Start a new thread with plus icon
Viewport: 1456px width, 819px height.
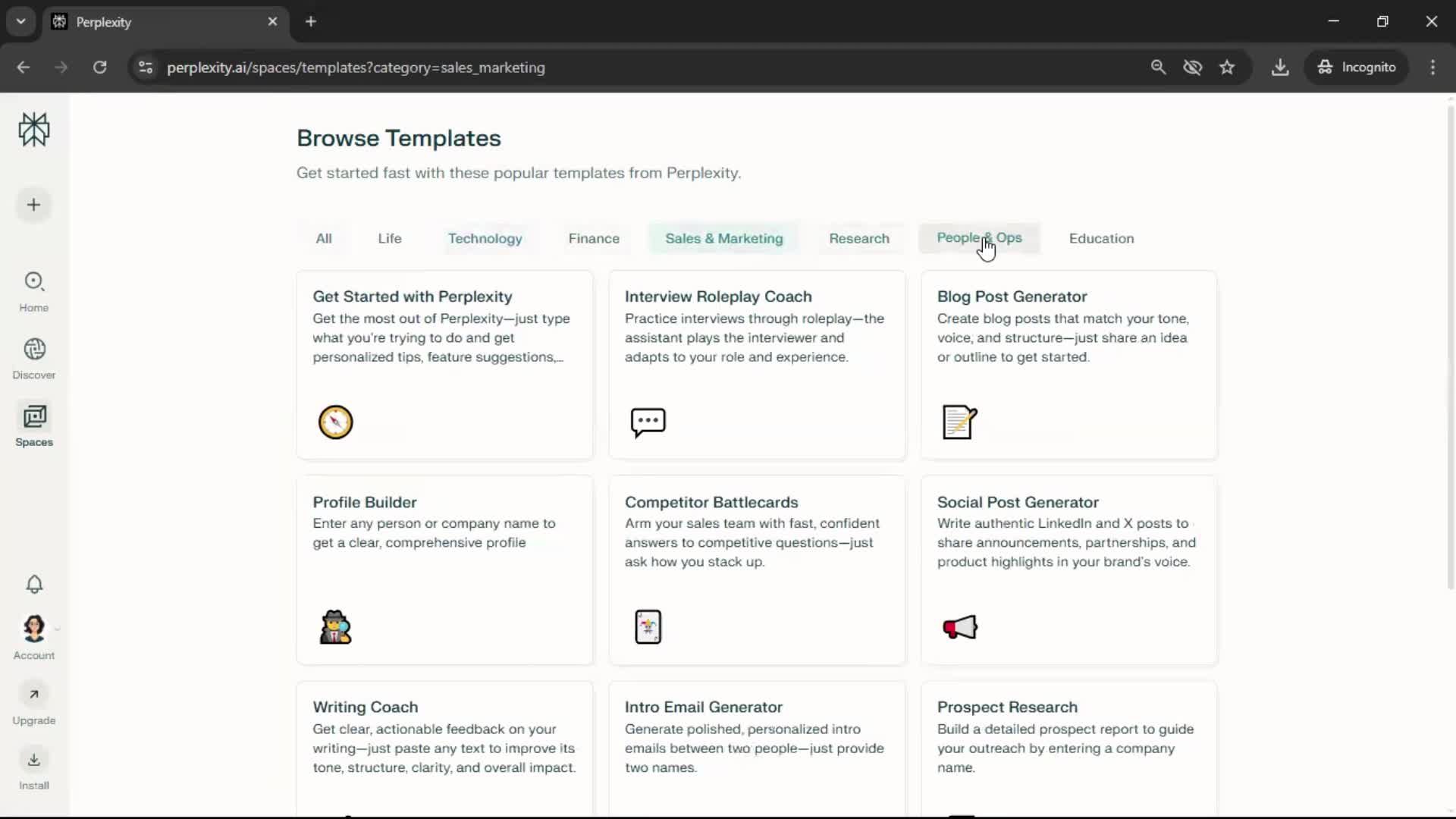click(33, 205)
